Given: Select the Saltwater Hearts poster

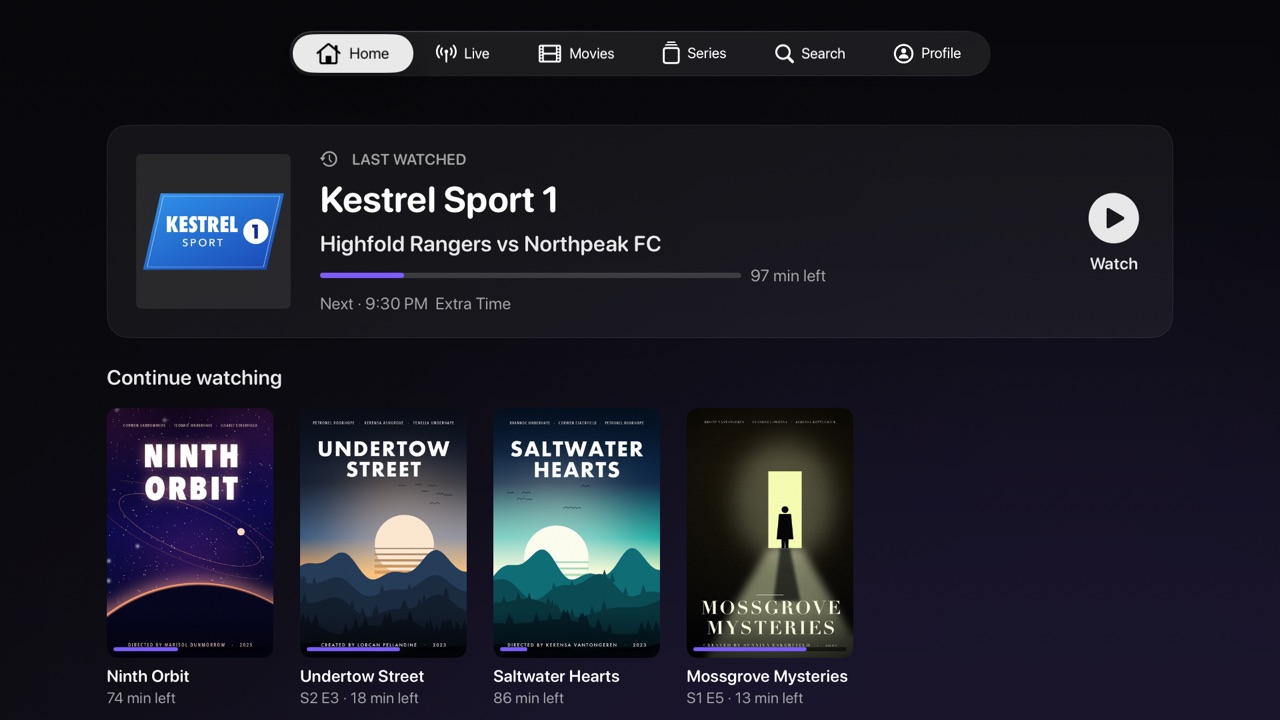Looking at the screenshot, I should (x=576, y=532).
